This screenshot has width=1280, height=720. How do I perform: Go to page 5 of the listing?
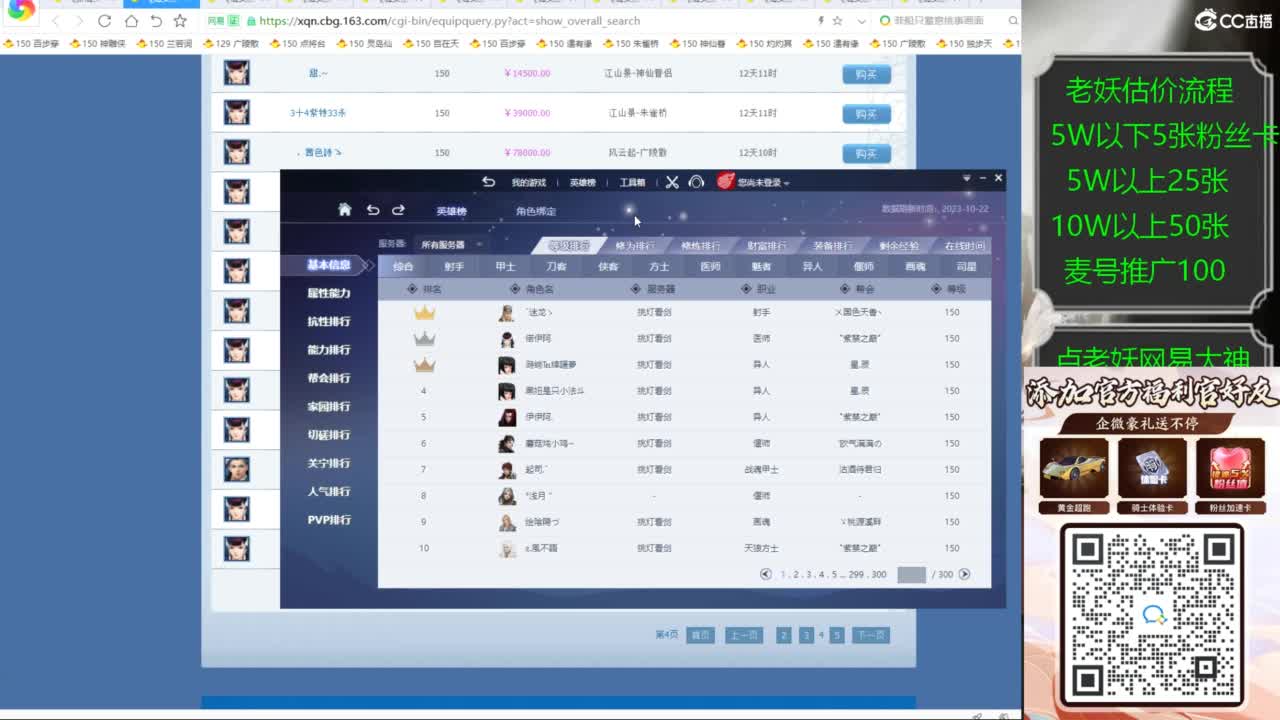tap(837, 635)
